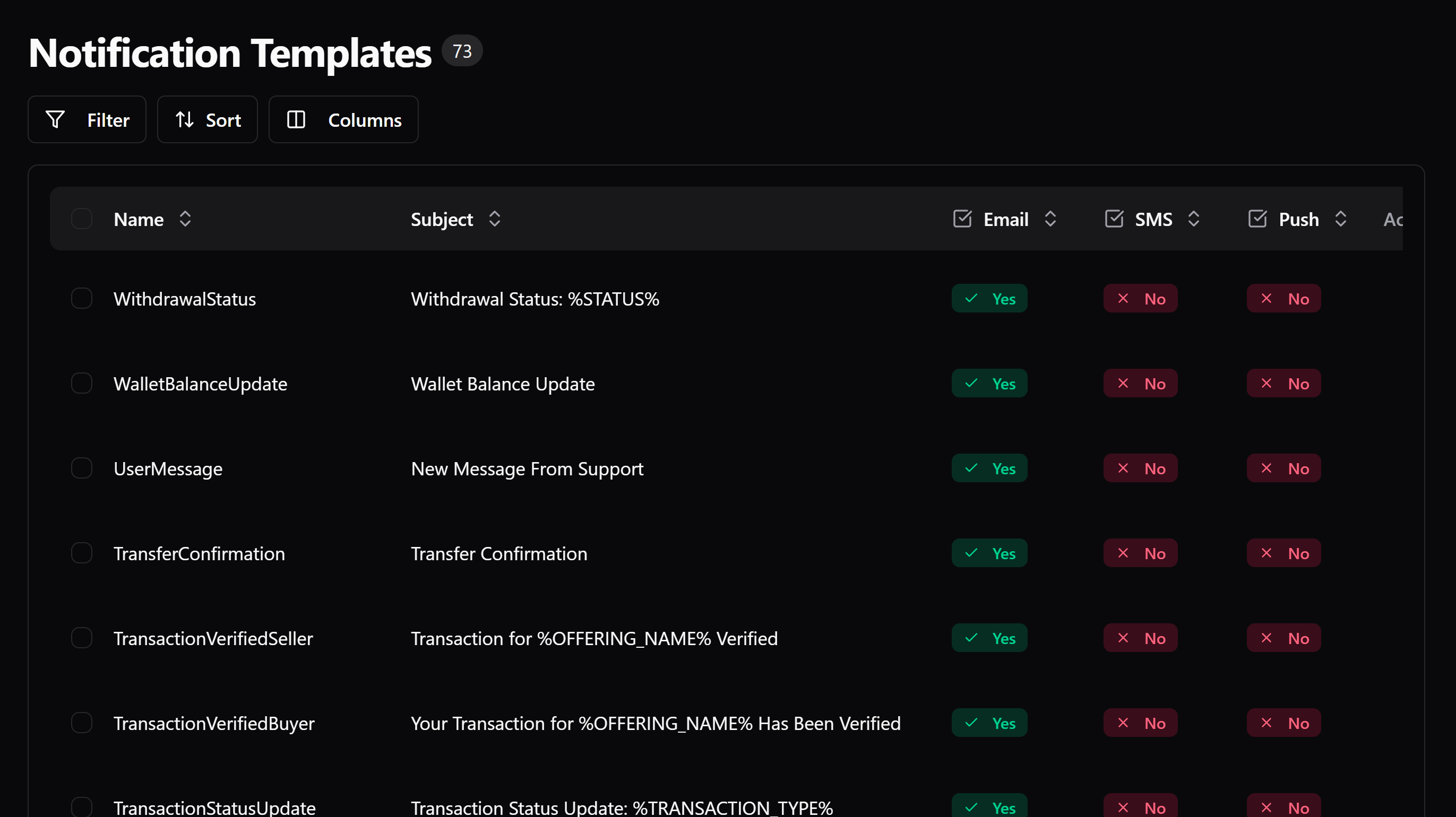
Task: Click the sort chevrons beside Subject header
Action: click(494, 219)
